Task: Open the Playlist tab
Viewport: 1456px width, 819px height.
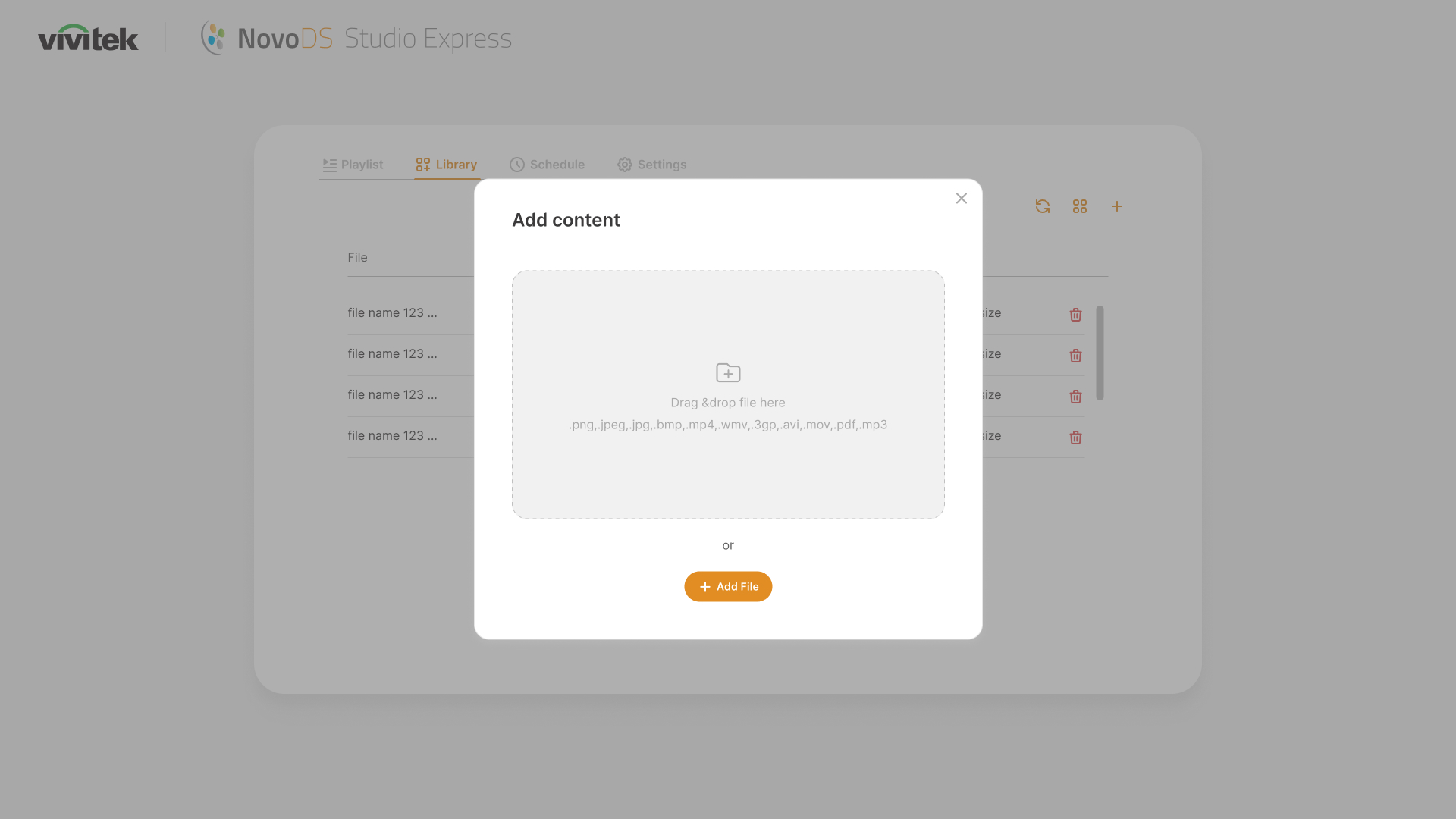Action: point(353,165)
